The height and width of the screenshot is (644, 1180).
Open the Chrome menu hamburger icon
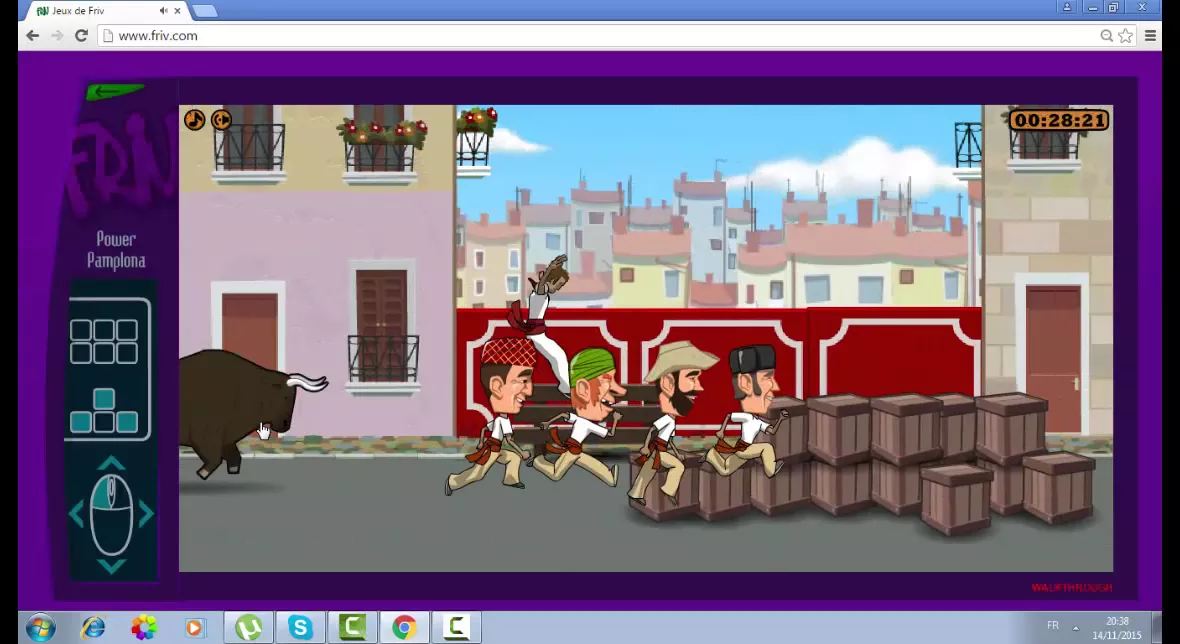pos(1150,35)
